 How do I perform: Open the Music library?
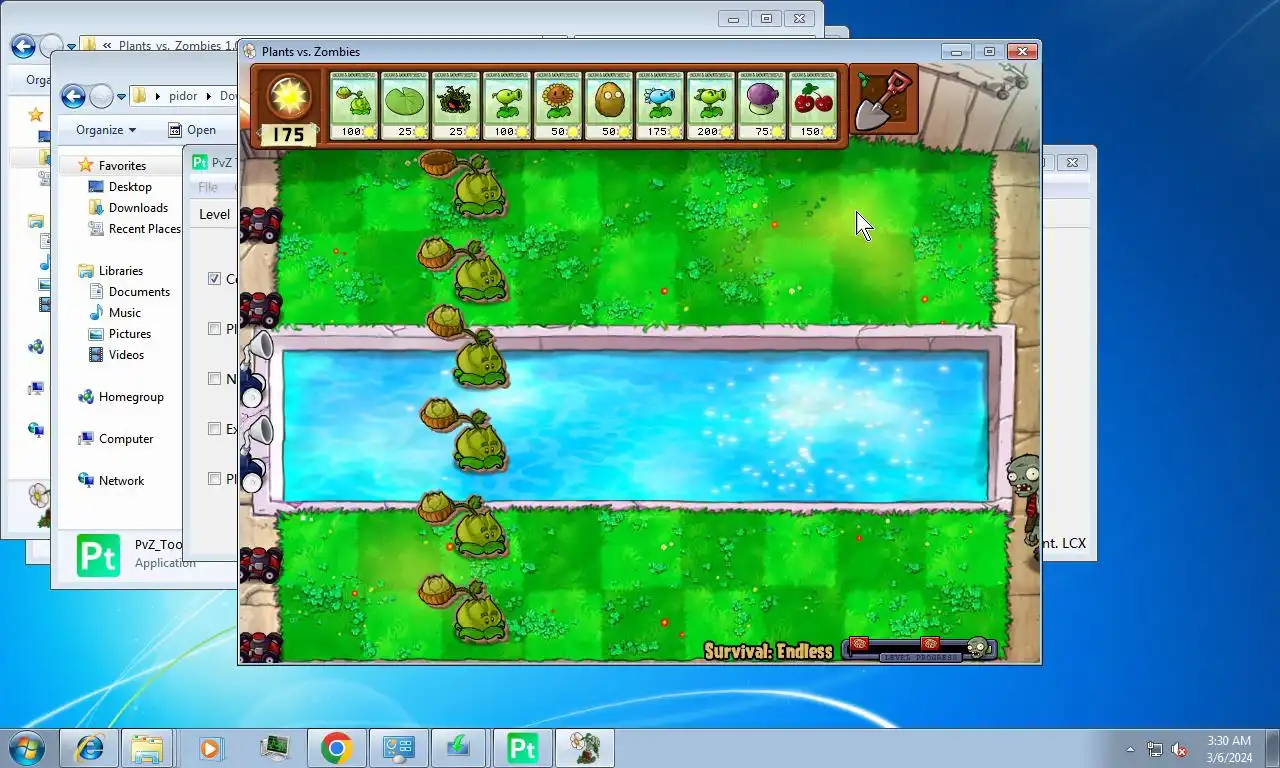click(x=124, y=313)
